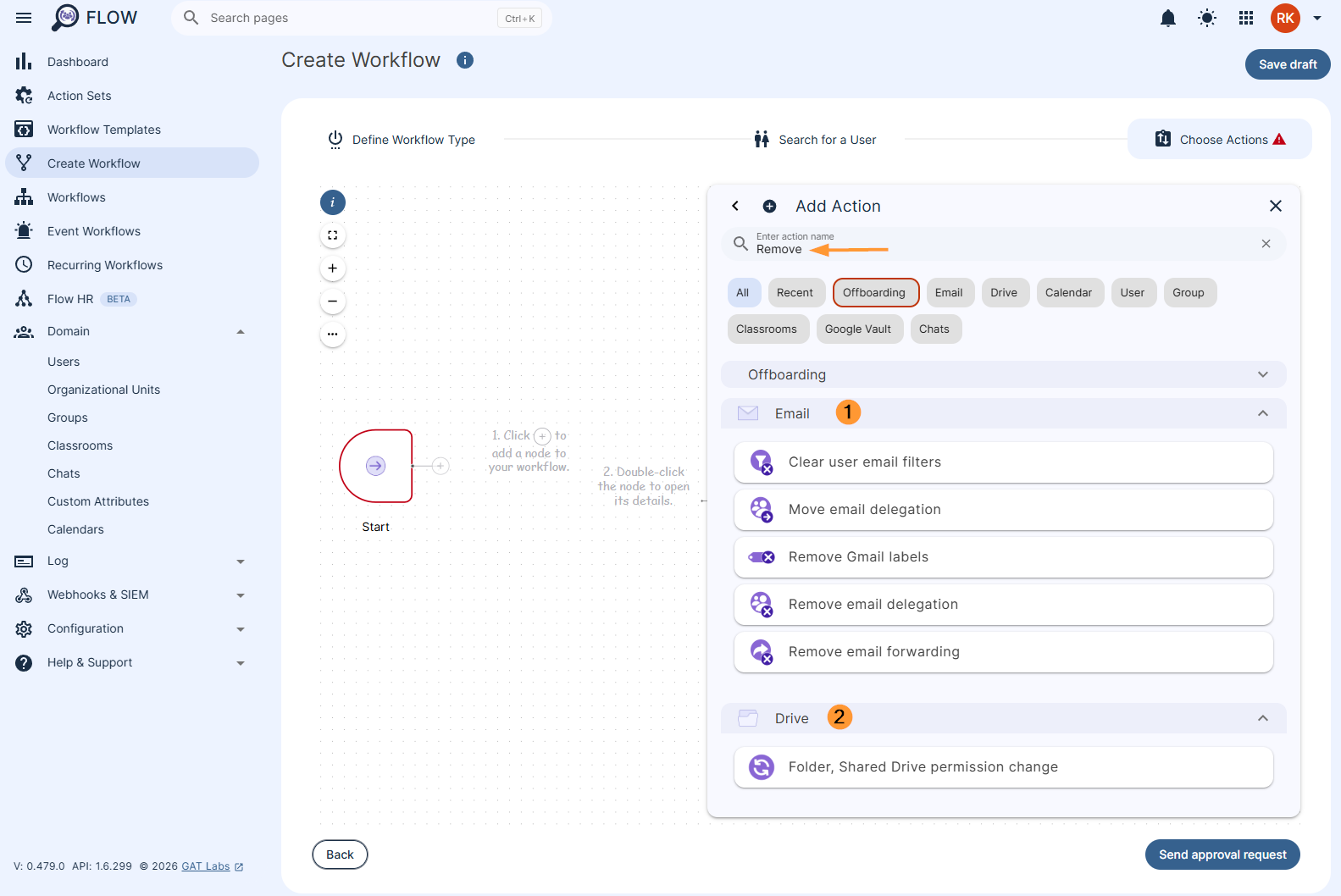Viewport: 1341px width, 896px height.
Task: Expand Webhooks & SIEM section
Action: [132, 595]
